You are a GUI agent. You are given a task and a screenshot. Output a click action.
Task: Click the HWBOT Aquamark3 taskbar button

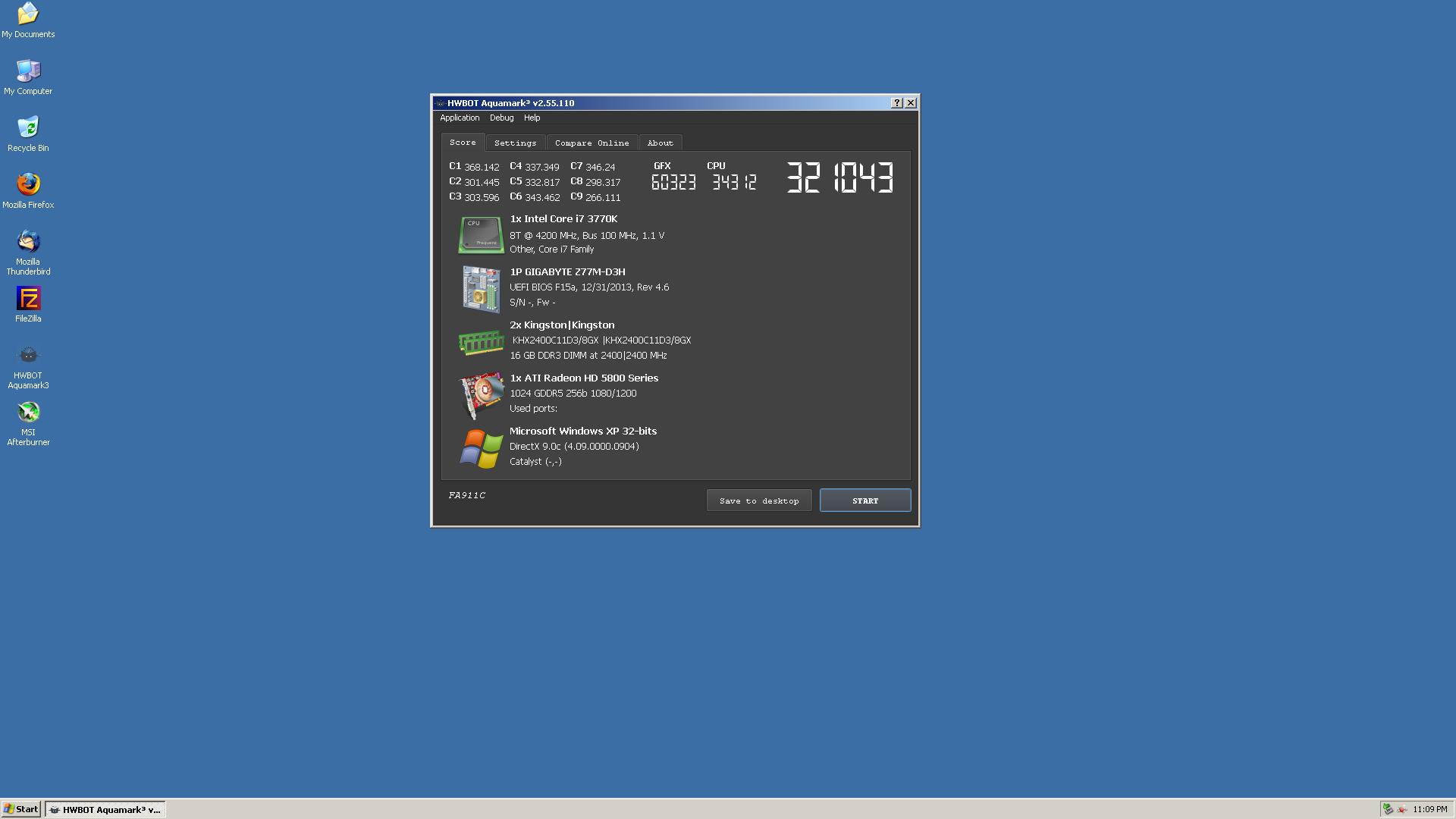[105, 809]
